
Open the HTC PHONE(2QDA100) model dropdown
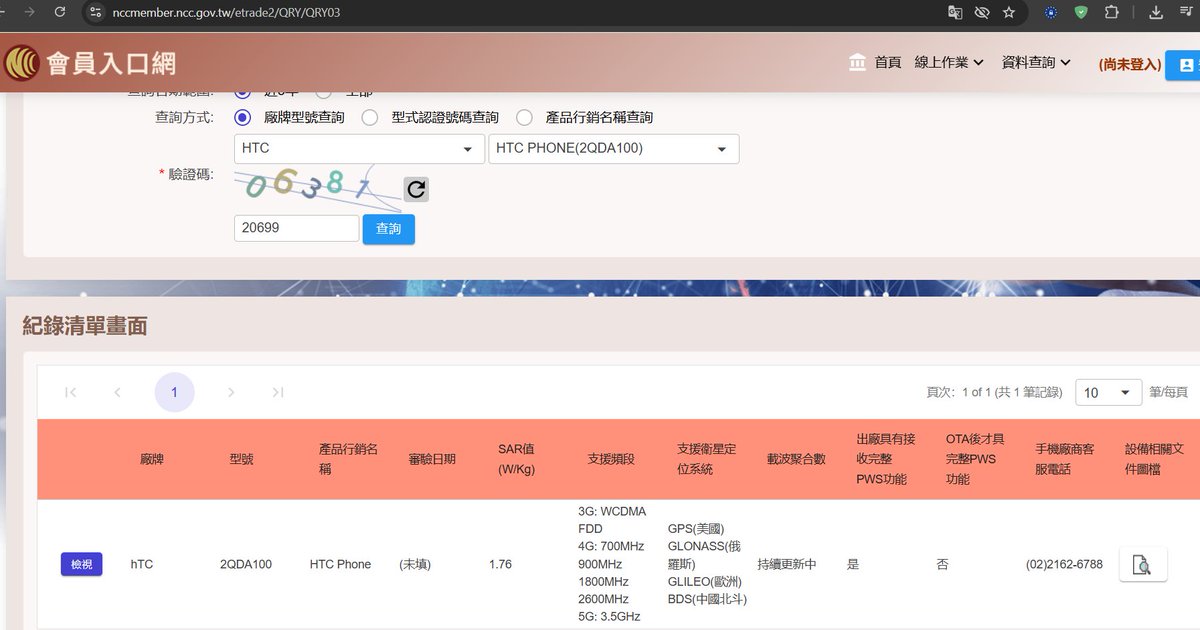coord(614,148)
